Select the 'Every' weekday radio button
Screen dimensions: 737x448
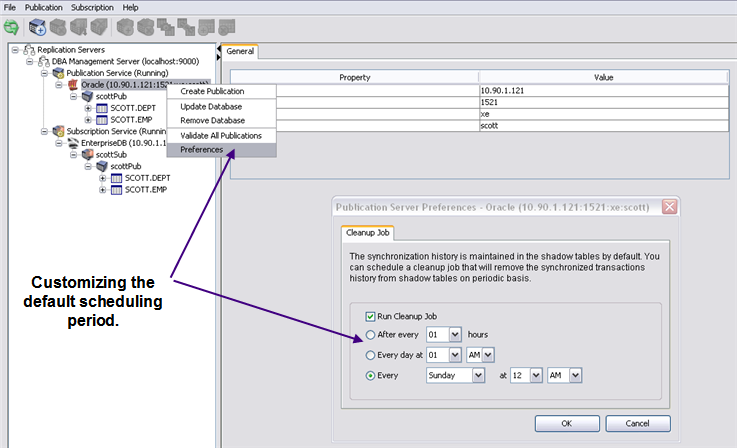click(x=370, y=376)
